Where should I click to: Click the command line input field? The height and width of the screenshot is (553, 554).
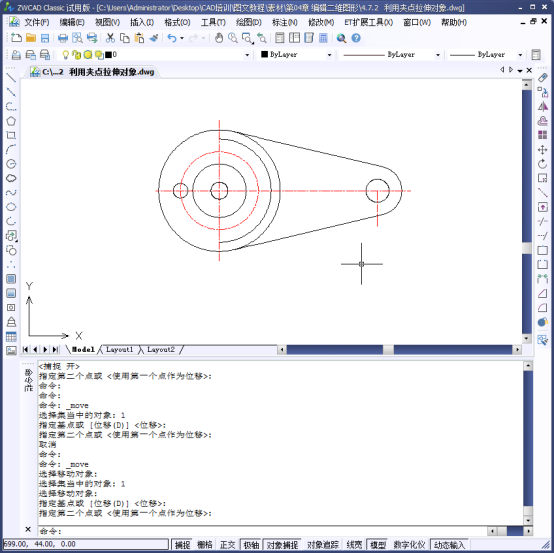tap(261, 531)
